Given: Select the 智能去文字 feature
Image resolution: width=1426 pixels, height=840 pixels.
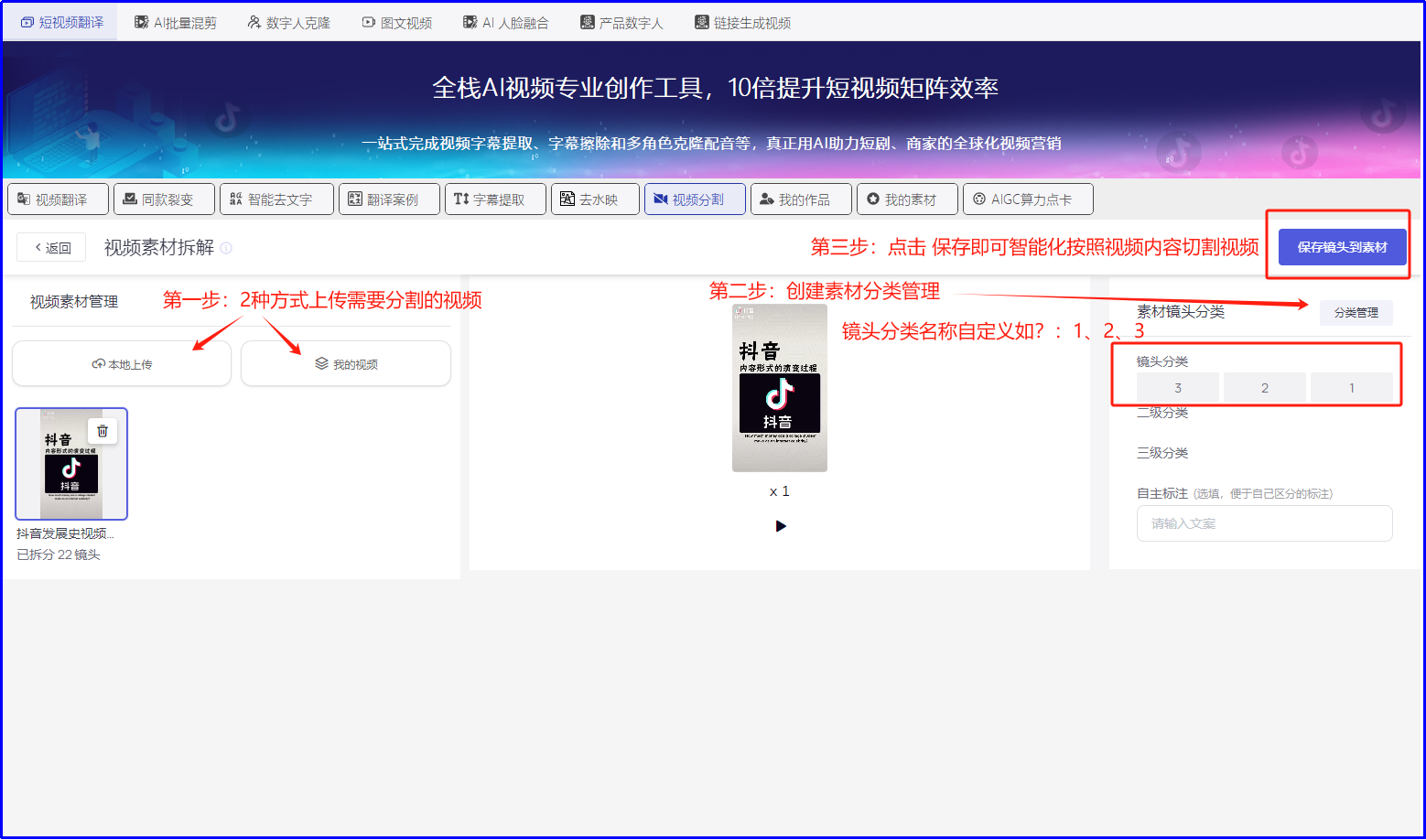Looking at the screenshot, I should 276,199.
